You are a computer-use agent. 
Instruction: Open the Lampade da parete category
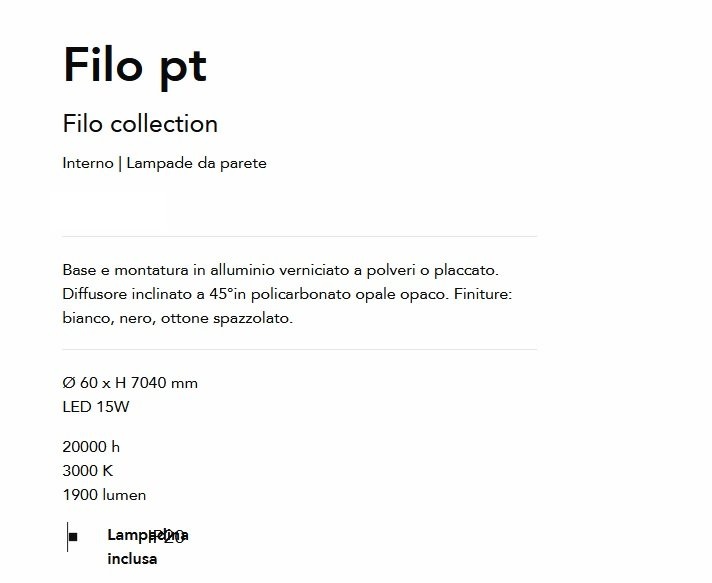pyautogui.click(x=197, y=163)
